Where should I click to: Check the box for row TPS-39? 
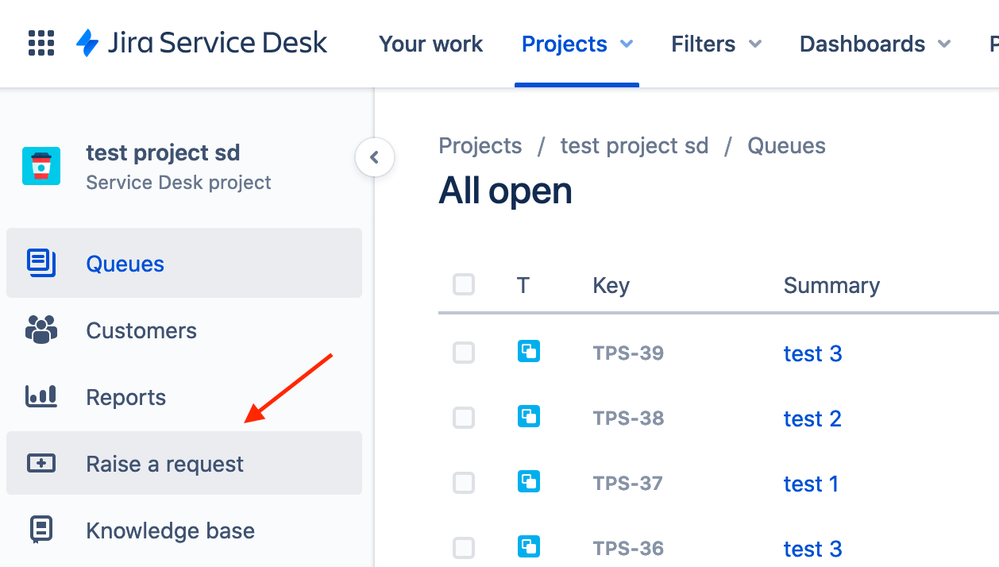464,352
